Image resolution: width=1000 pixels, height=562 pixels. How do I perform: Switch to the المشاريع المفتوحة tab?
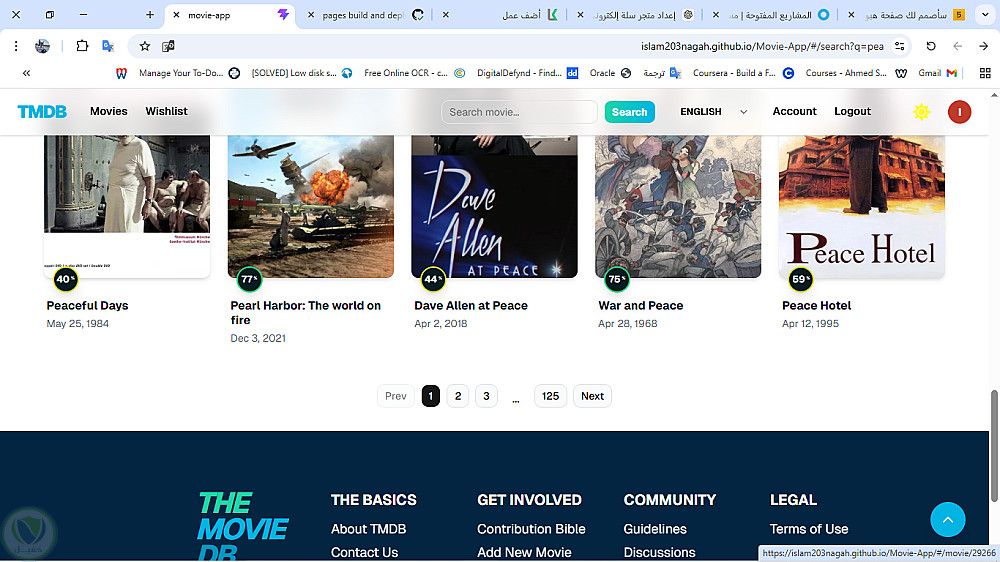click(770, 15)
